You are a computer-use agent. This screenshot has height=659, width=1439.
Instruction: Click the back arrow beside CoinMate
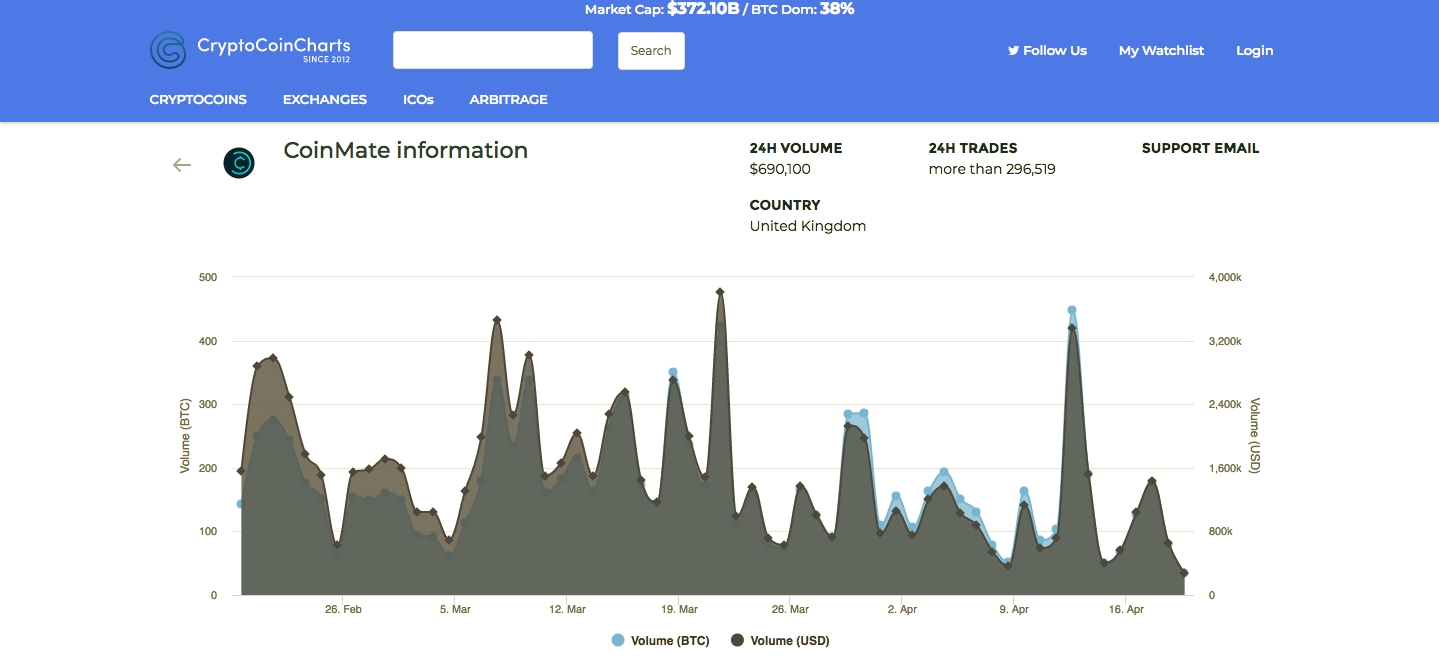pos(182,165)
